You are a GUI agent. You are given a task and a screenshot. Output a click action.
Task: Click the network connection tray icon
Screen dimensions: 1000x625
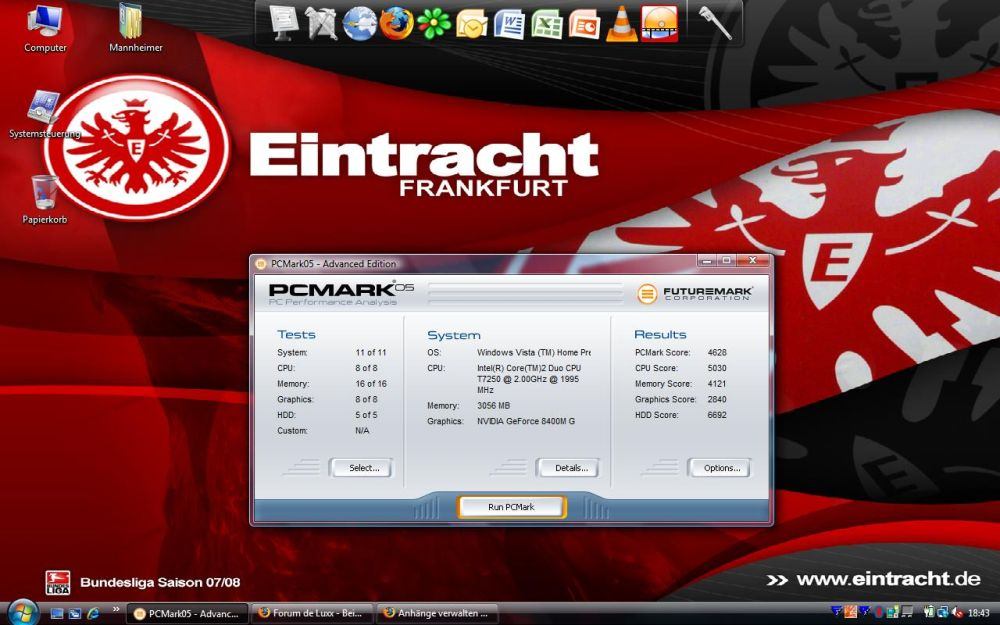click(943, 612)
